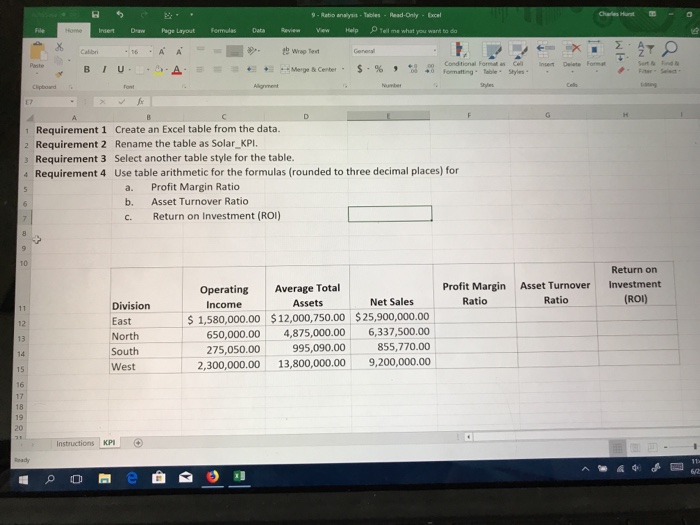Open the Name Box dropdown arrow

(71, 102)
